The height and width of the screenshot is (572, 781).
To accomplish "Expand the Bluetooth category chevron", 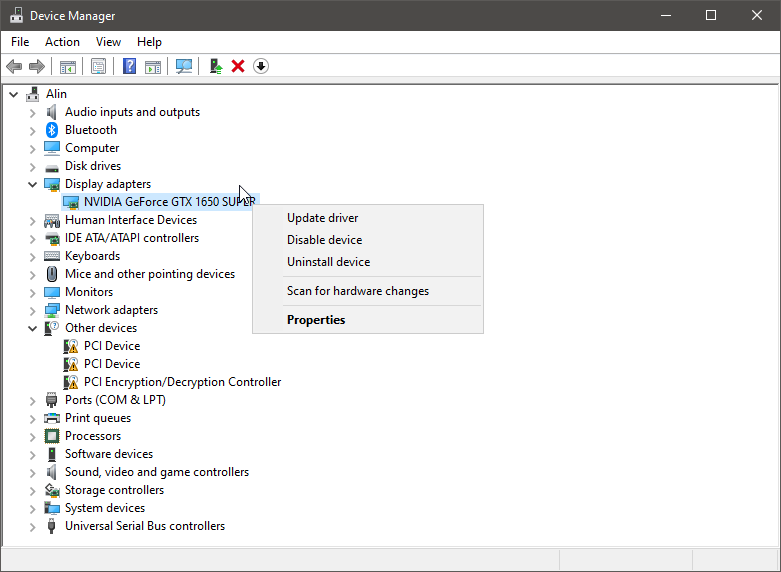I will coord(32,131).
